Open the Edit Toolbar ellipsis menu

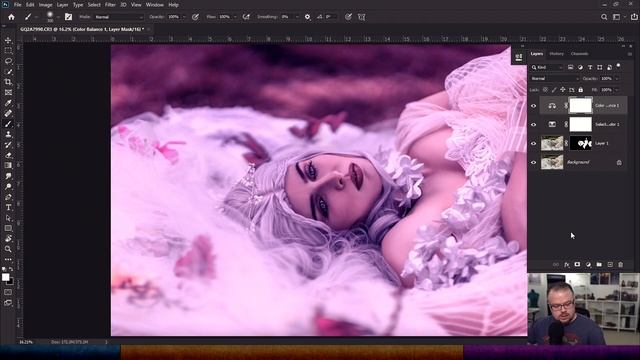point(8,259)
